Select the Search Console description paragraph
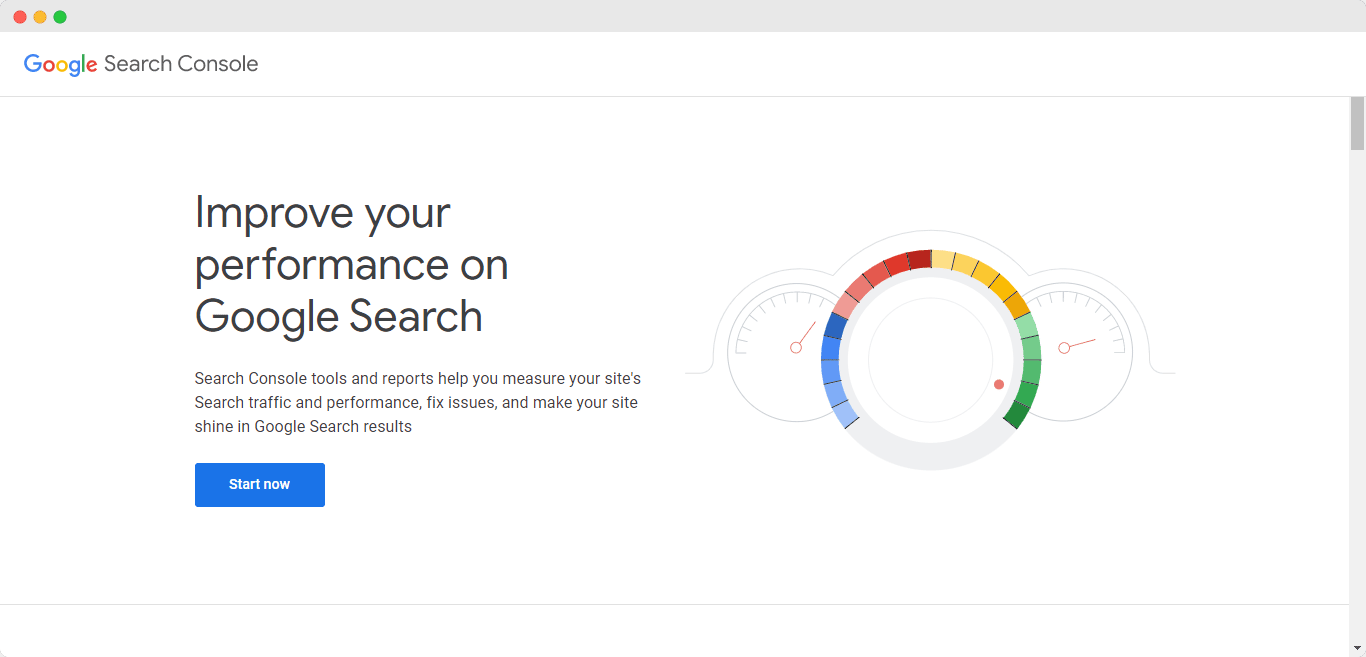1366x657 pixels. [x=417, y=401]
